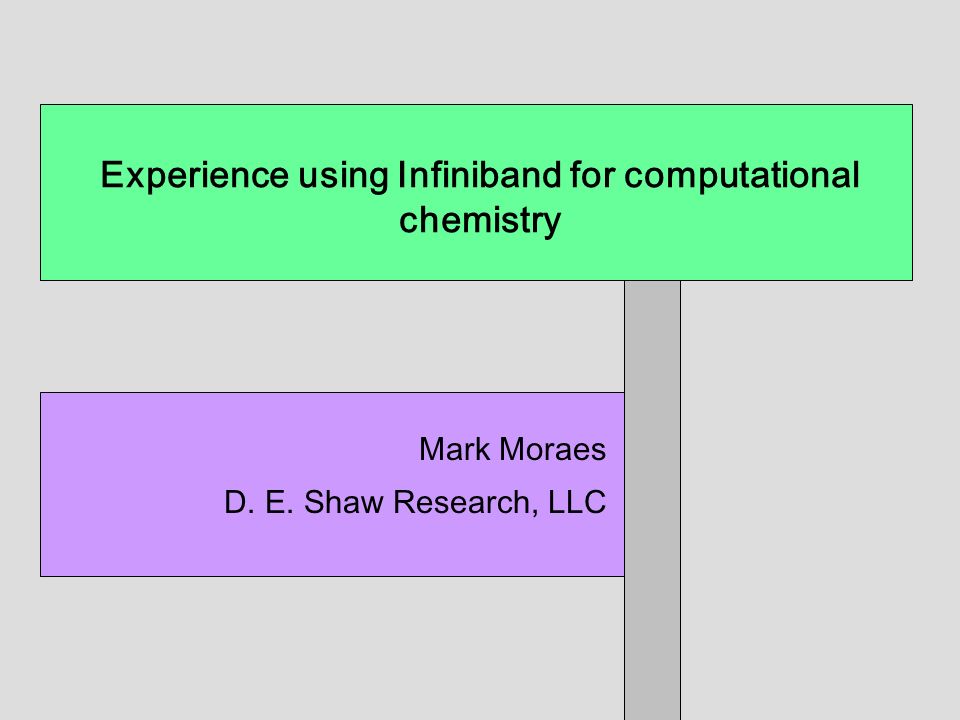Click the word "Experience" in the title
The image size is (960, 720).
click(x=194, y=176)
